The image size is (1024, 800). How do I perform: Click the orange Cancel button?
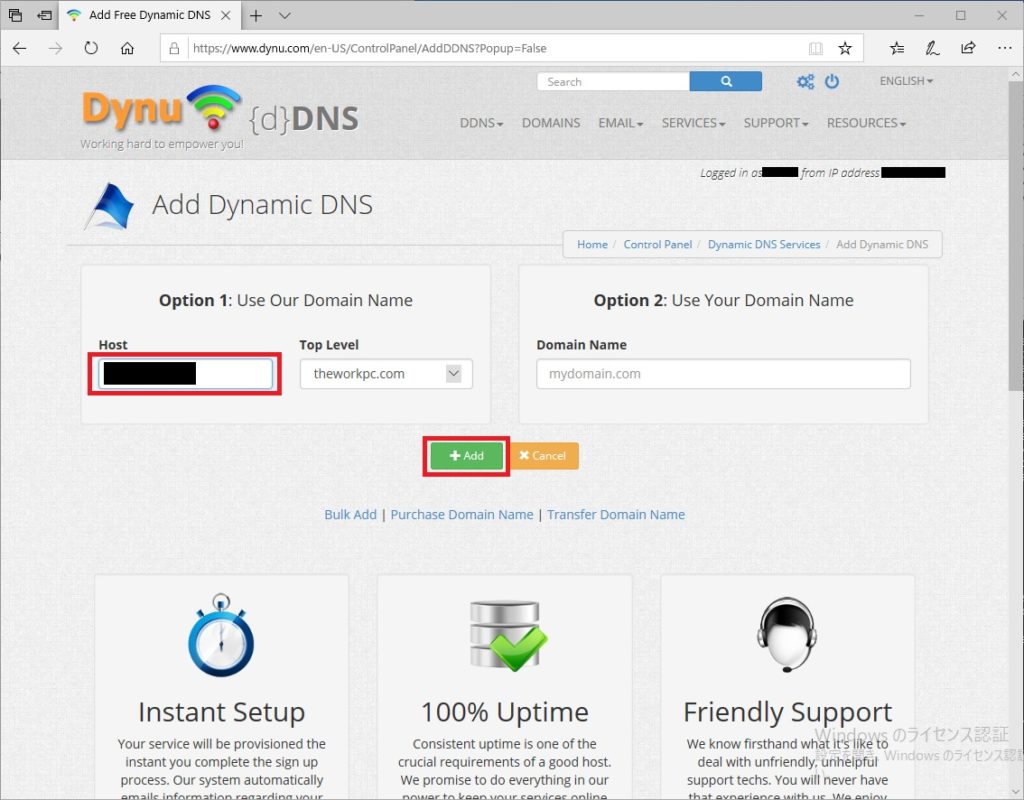coord(543,456)
